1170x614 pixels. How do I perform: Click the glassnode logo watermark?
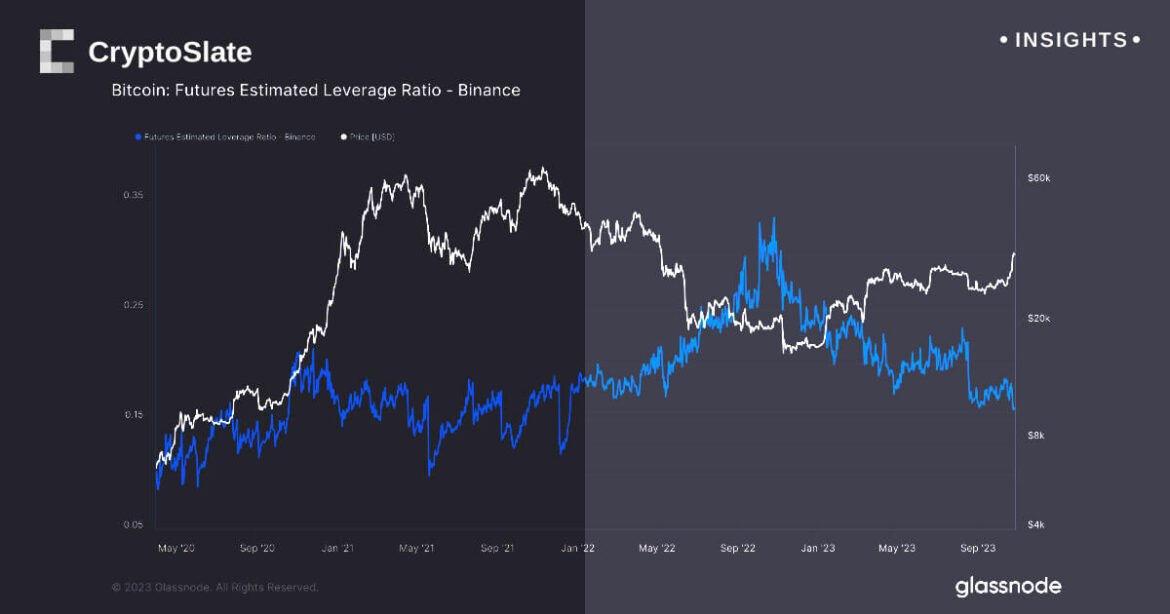[1007, 586]
